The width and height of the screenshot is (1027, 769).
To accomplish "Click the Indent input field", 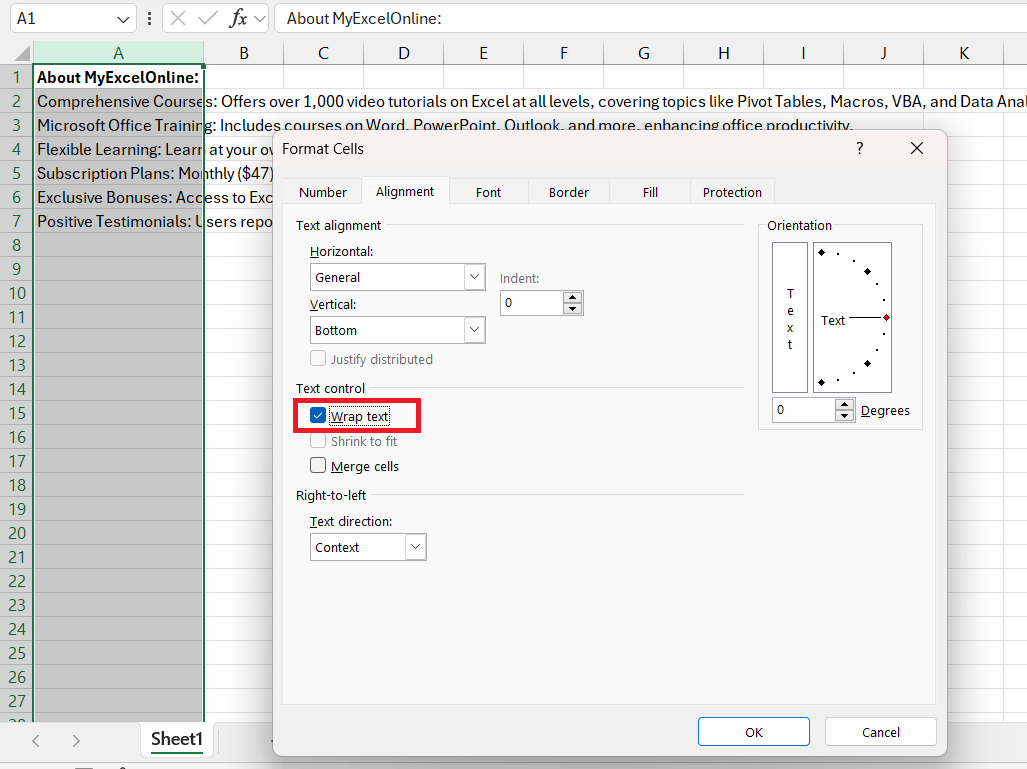I will (x=532, y=303).
